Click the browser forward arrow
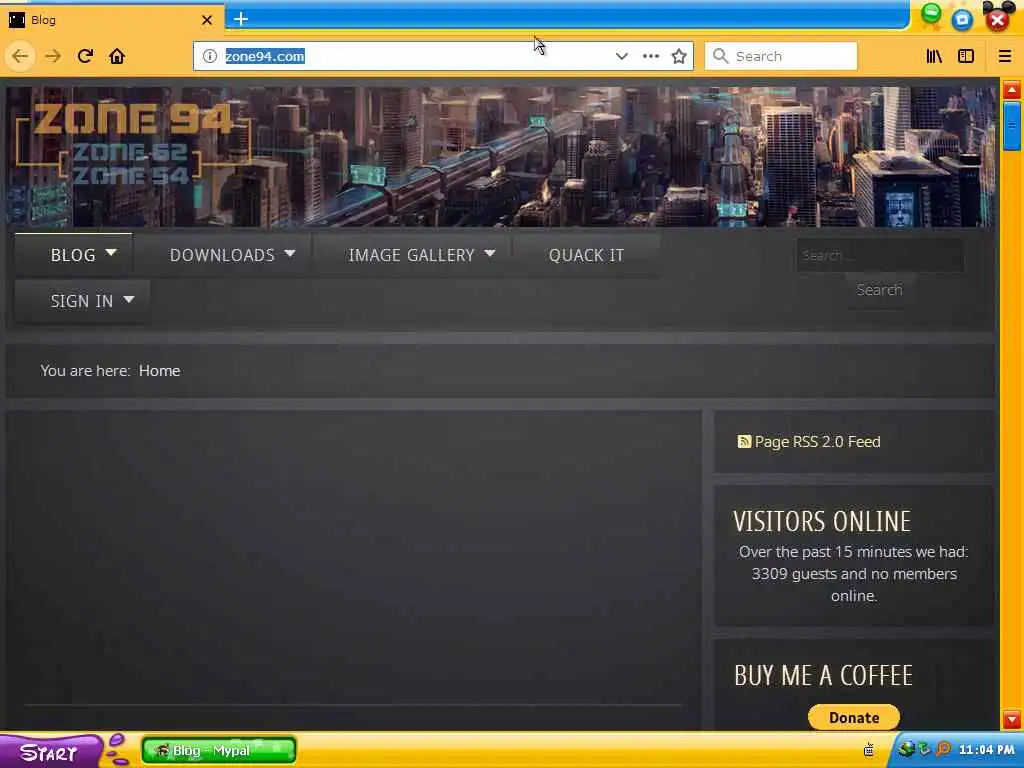This screenshot has width=1024, height=768. click(53, 56)
